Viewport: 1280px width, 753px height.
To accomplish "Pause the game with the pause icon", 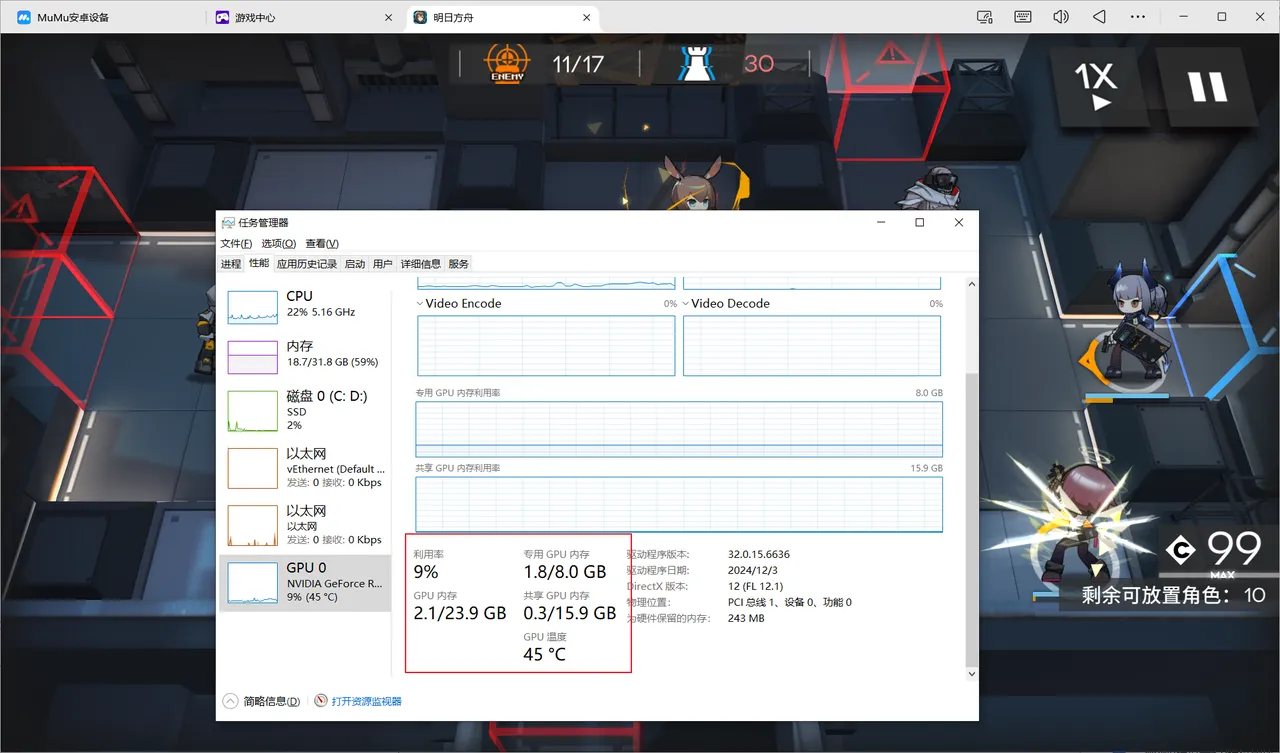I will click(1207, 87).
